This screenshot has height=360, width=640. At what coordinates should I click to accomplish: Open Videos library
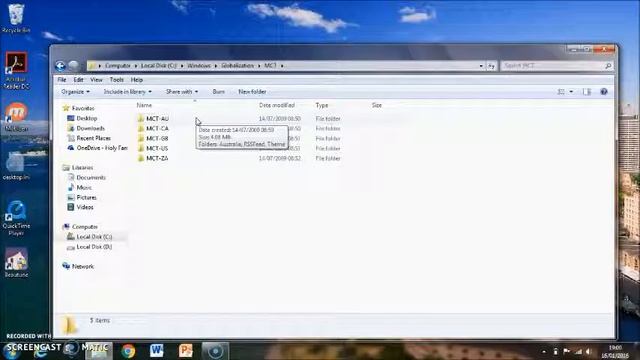pos(85,207)
